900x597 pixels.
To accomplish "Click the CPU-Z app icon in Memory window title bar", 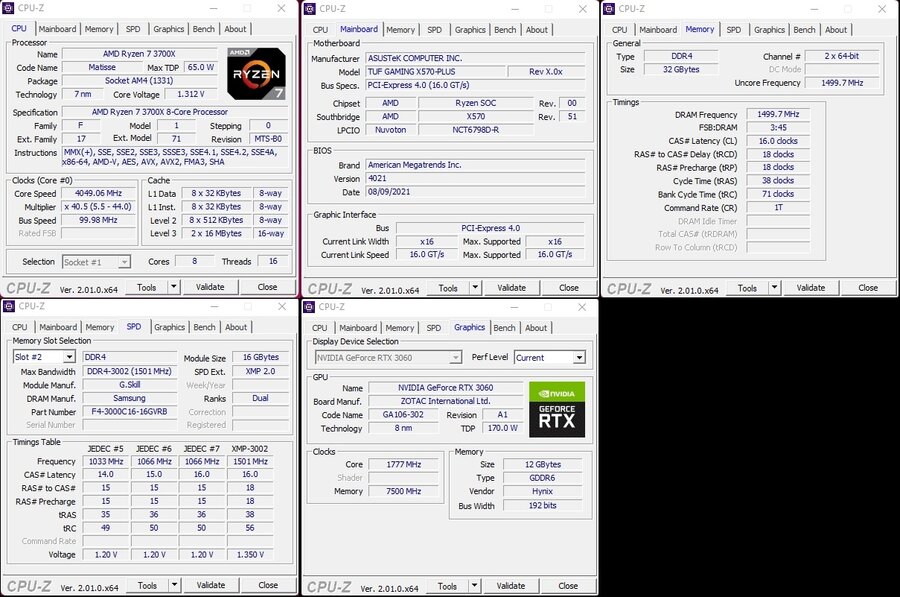I will (609, 9).
